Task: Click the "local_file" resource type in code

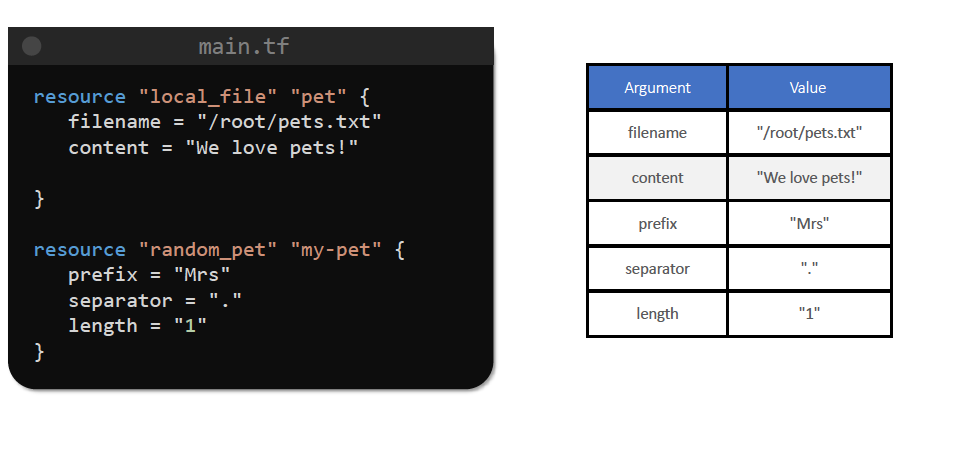Action: pyautogui.click(x=205, y=97)
